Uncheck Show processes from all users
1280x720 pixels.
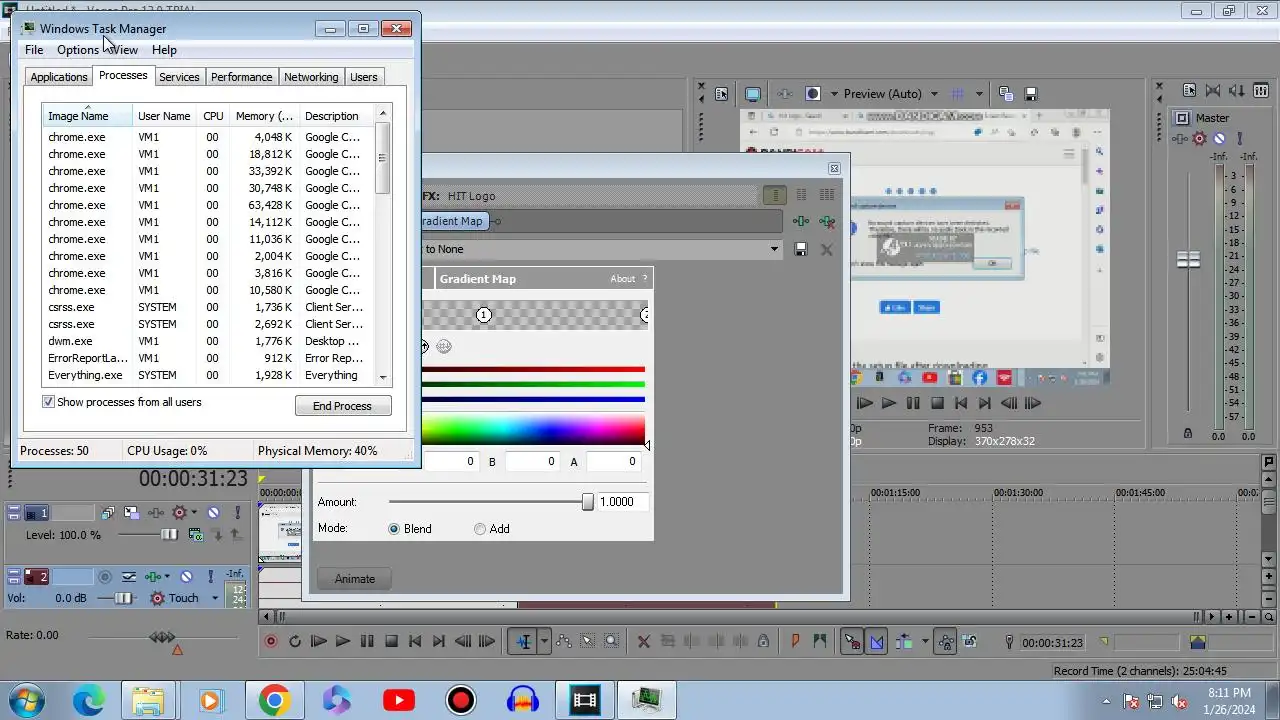(48, 402)
